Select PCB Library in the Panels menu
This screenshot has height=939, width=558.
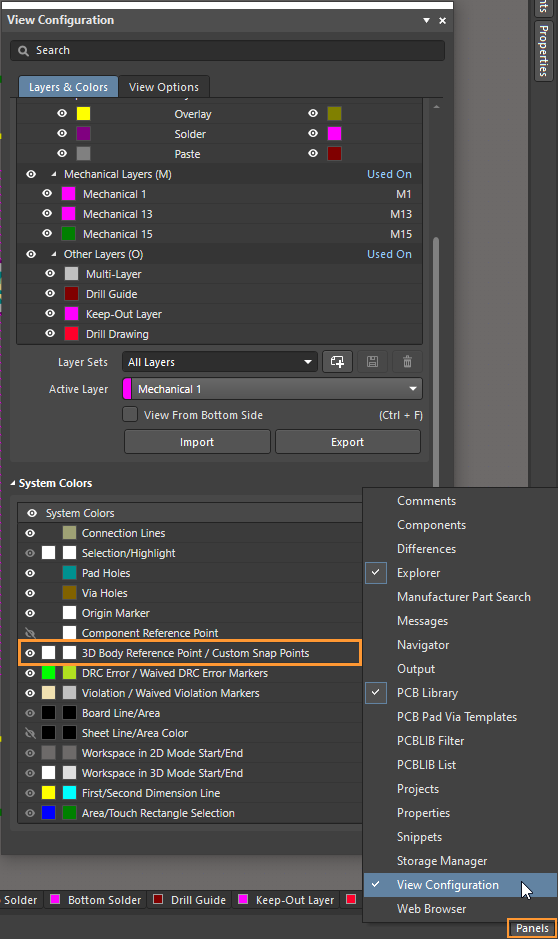[427, 693]
